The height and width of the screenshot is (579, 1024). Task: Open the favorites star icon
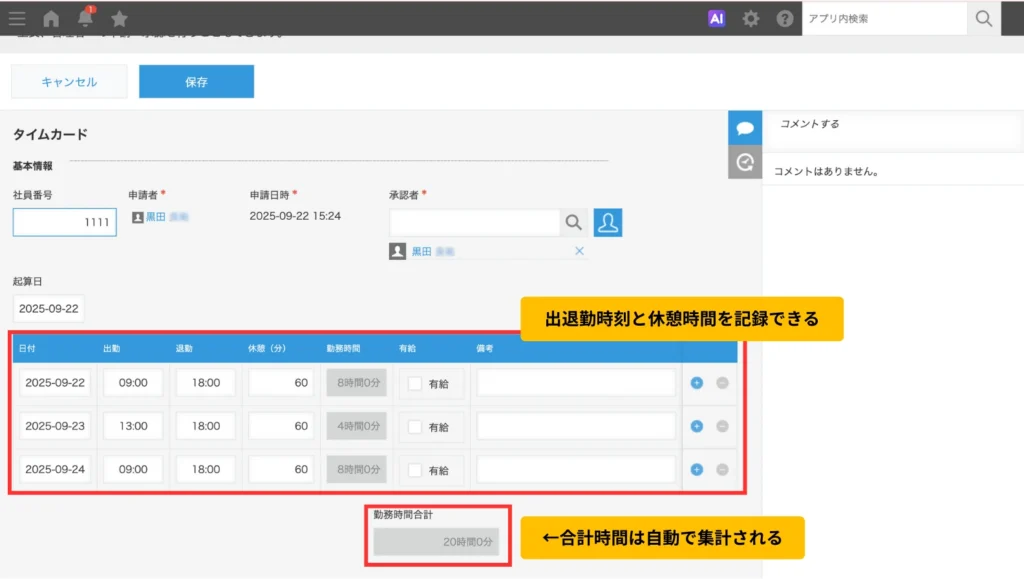click(x=119, y=18)
